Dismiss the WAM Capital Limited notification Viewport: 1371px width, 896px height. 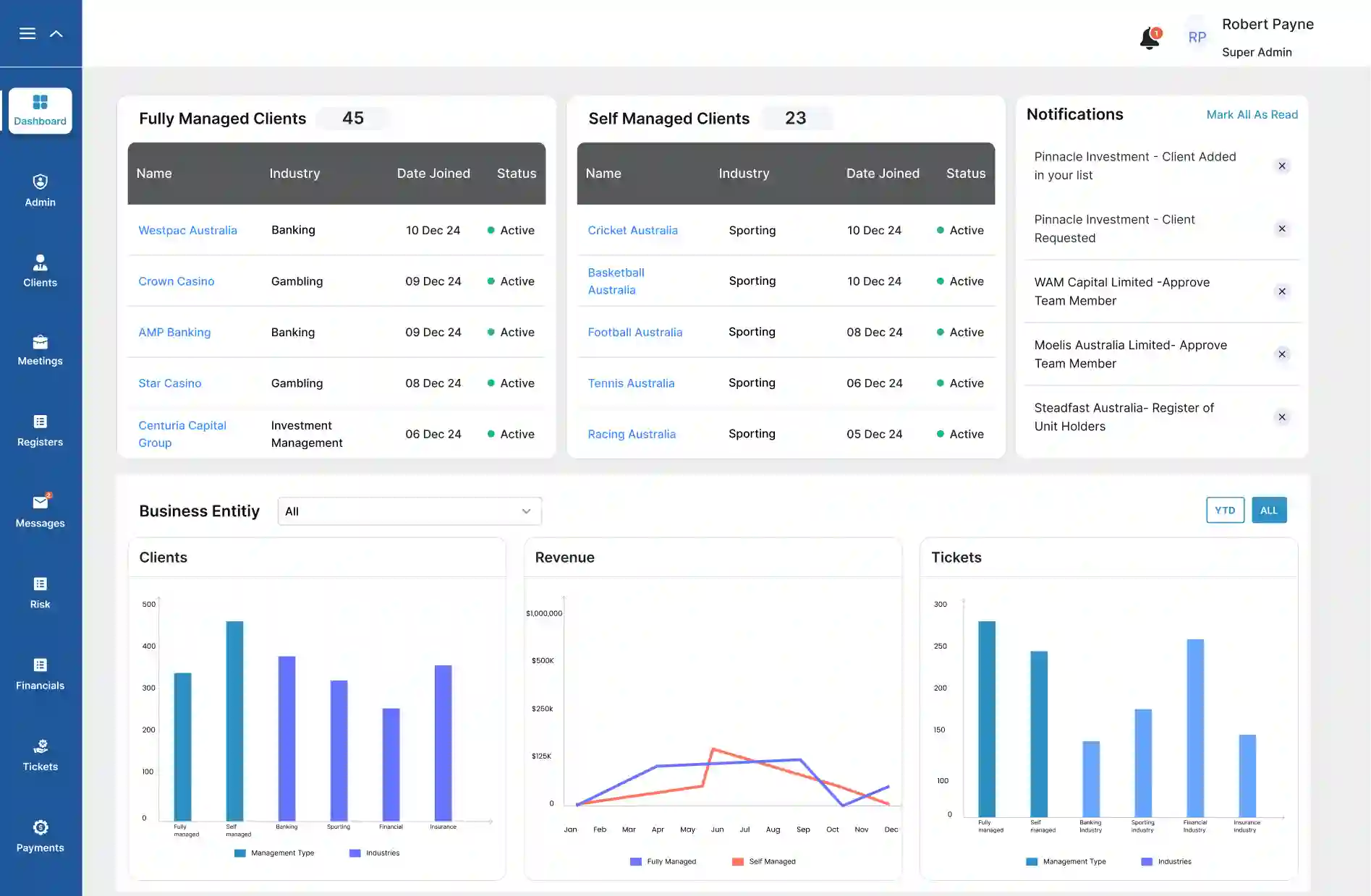tap(1281, 291)
